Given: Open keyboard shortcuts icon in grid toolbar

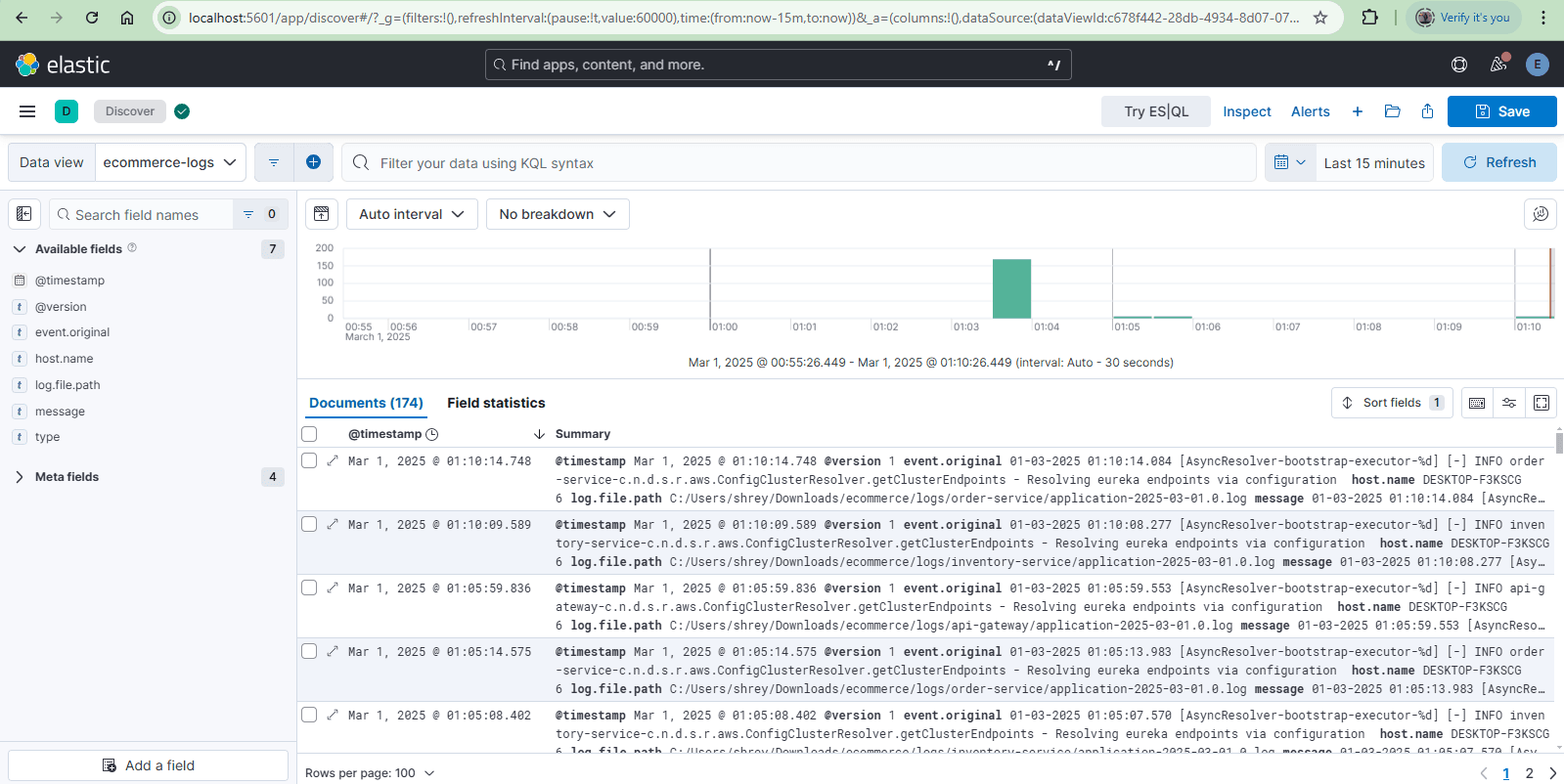Looking at the screenshot, I should [x=1477, y=403].
